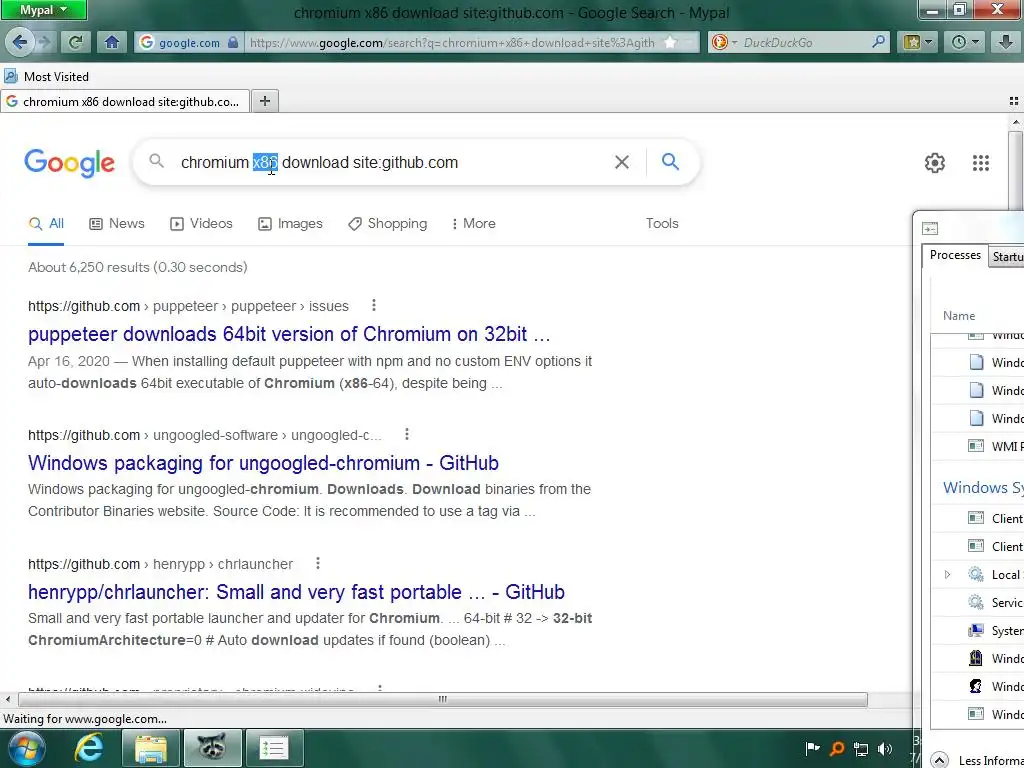Click the Task Manager taskbar icon
Viewport: 1024px width, 768px height.
274,748
